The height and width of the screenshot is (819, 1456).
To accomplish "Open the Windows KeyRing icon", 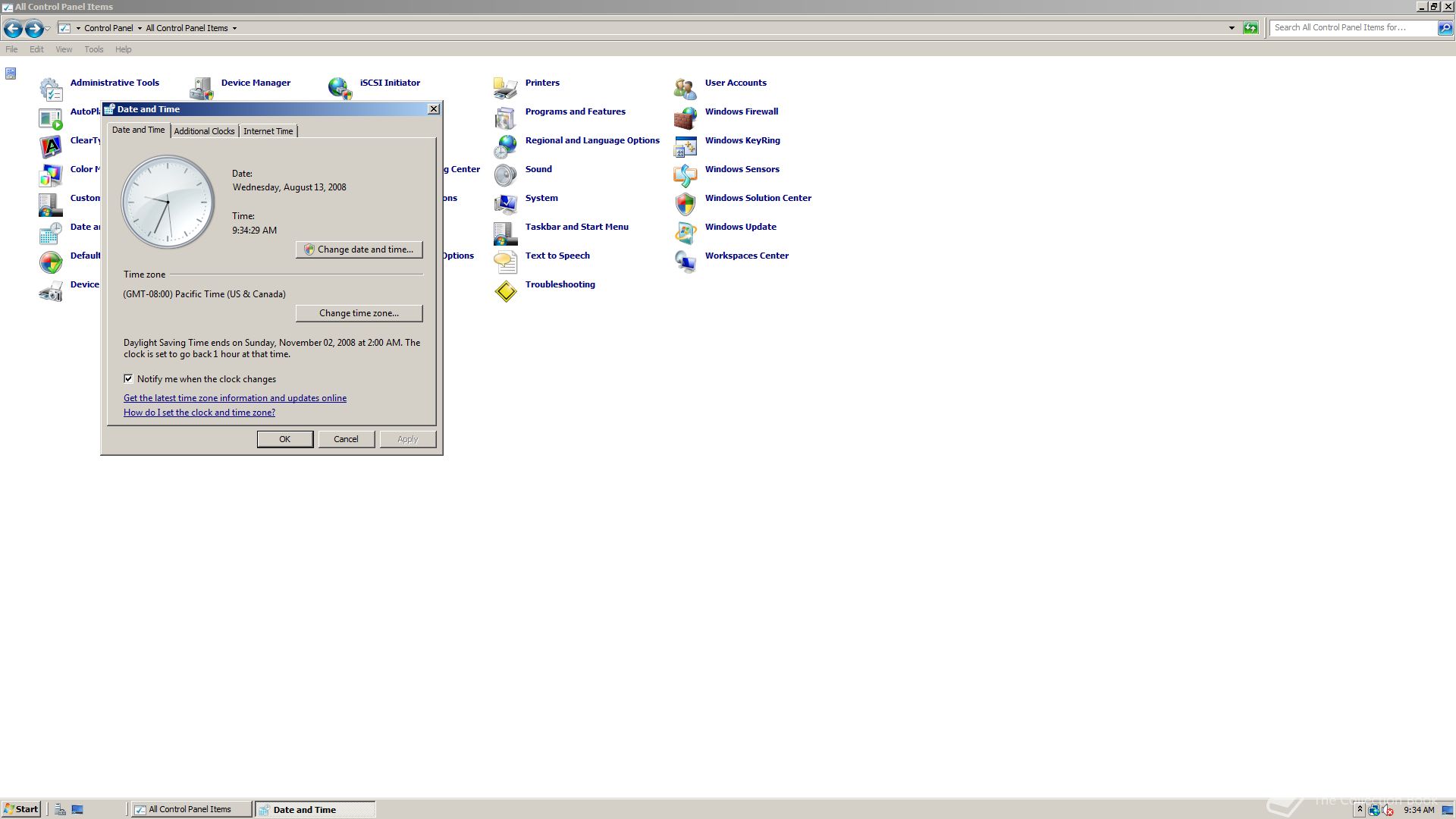I will pyautogui.click(x=686, y=146).
